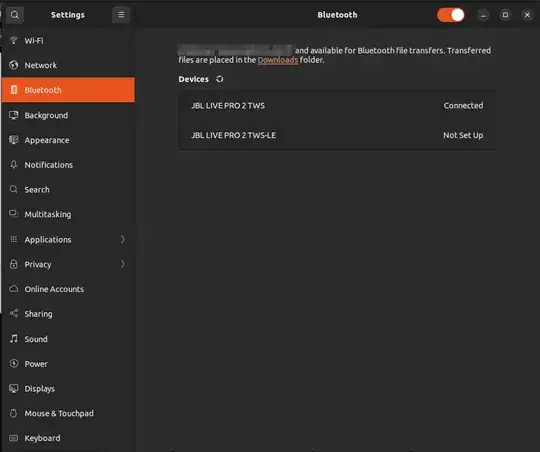The image size is (540, 452).
Task: Select the Network globe icon
Action: (14, 65)
